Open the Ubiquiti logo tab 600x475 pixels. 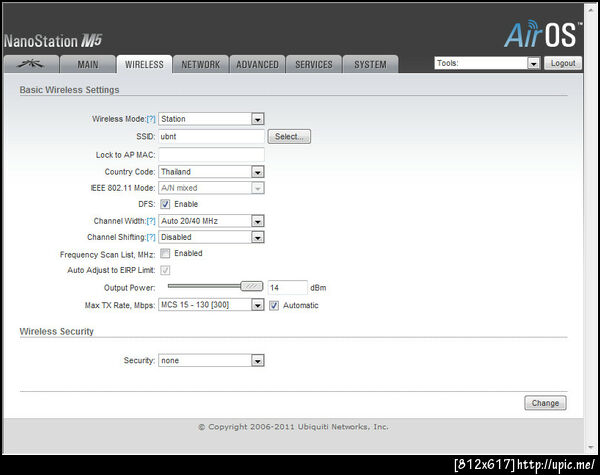pos(31,64)
